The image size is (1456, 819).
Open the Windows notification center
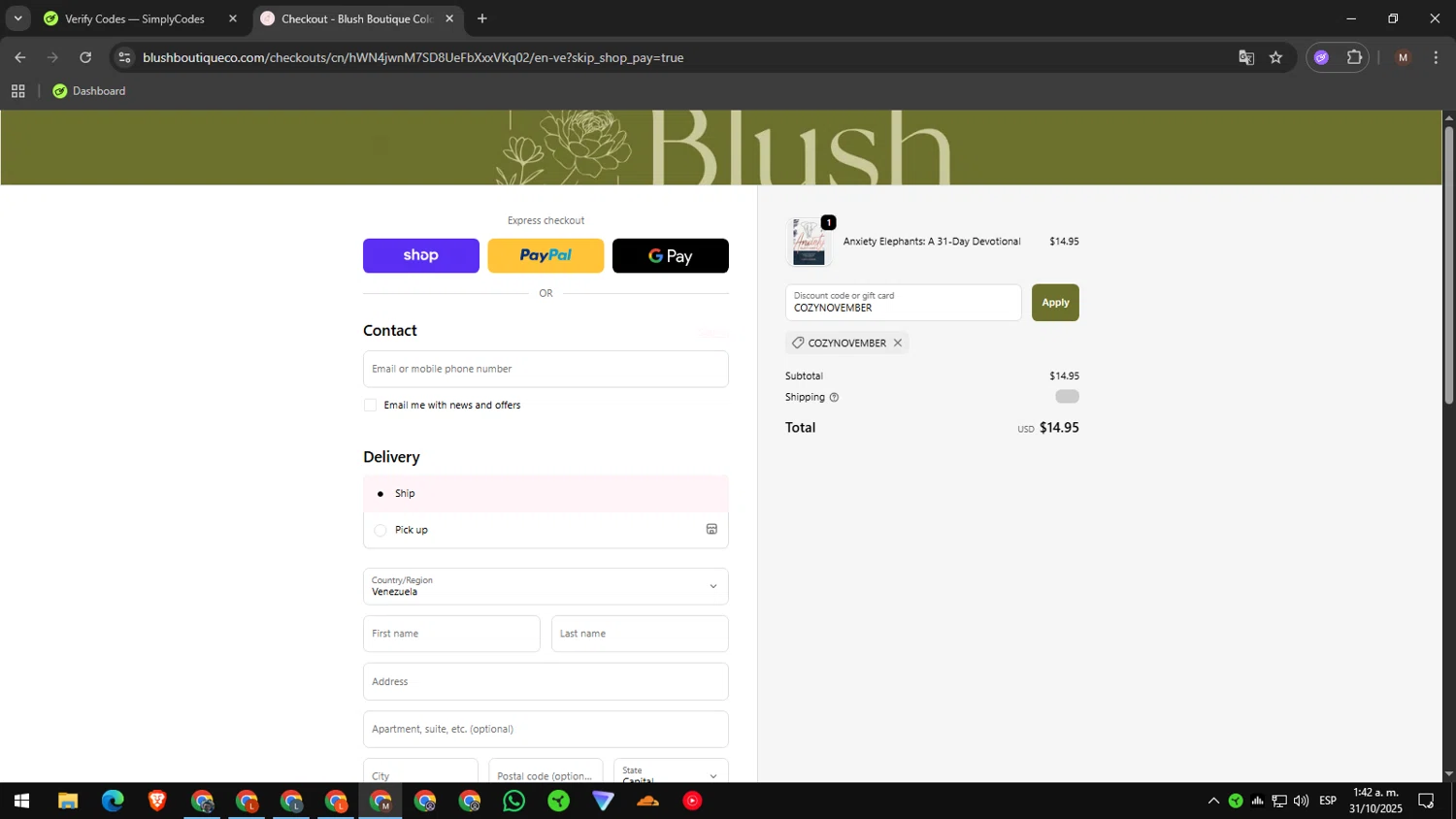[x=1427, y=801]
